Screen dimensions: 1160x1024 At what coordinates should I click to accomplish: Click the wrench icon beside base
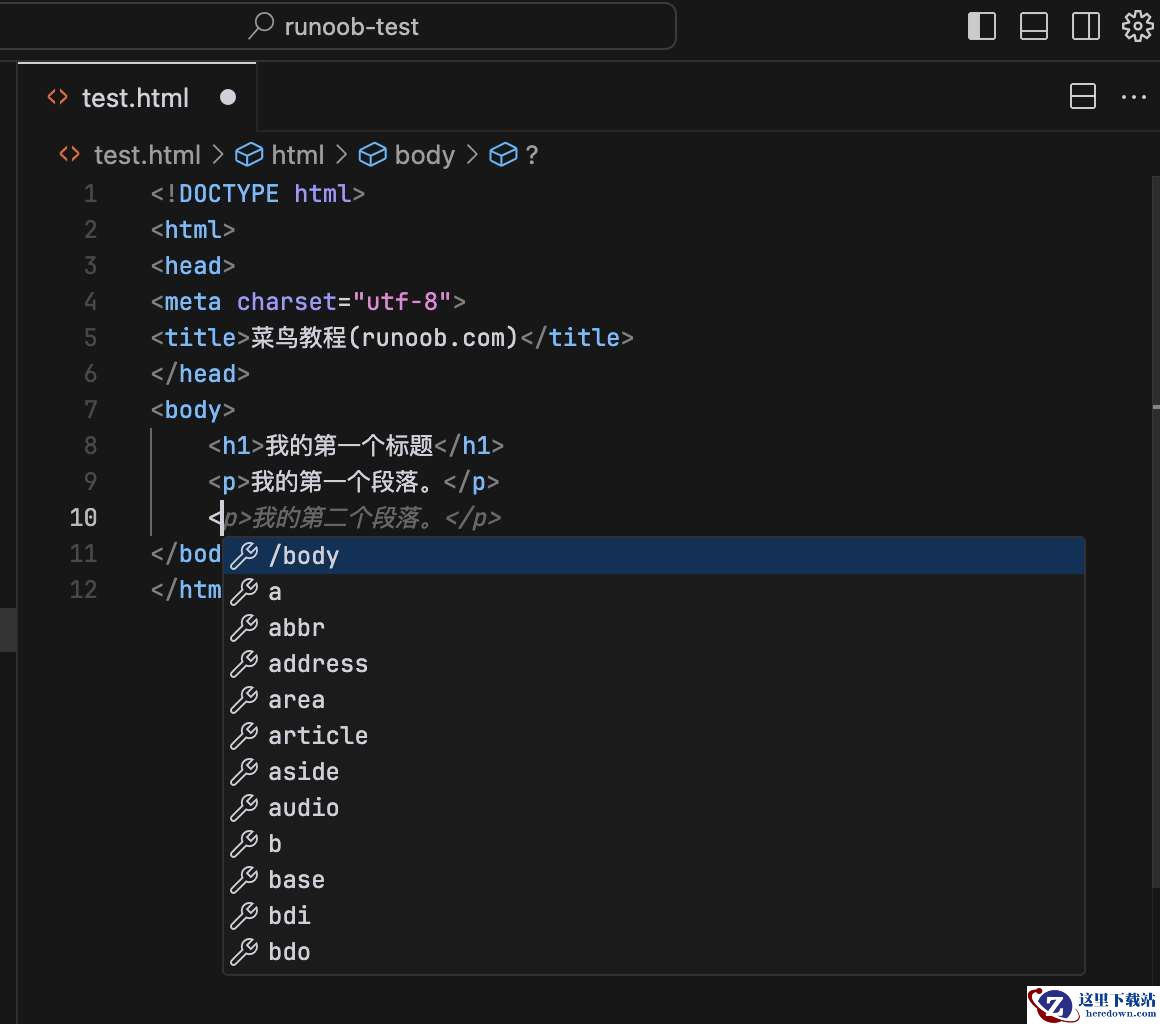244,880
